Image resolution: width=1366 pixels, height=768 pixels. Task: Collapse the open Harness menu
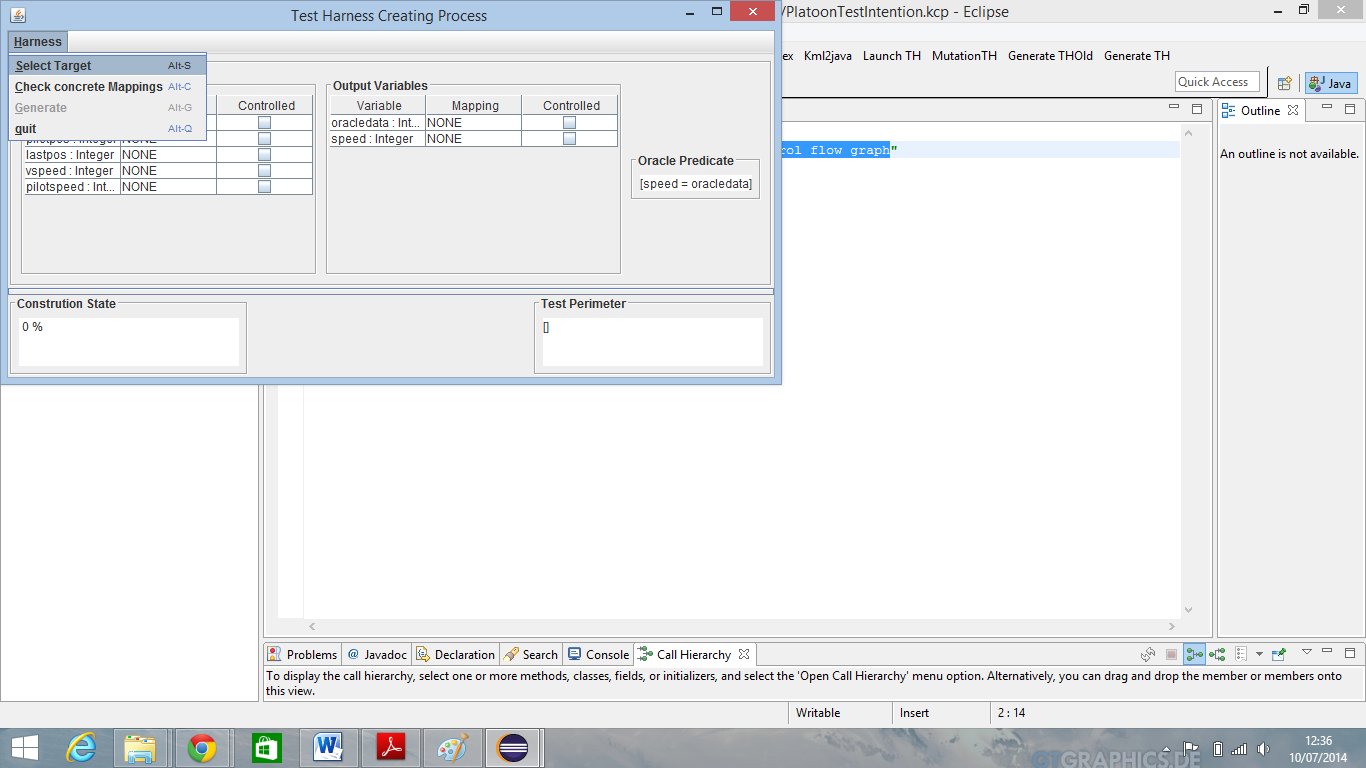point(38,42)
